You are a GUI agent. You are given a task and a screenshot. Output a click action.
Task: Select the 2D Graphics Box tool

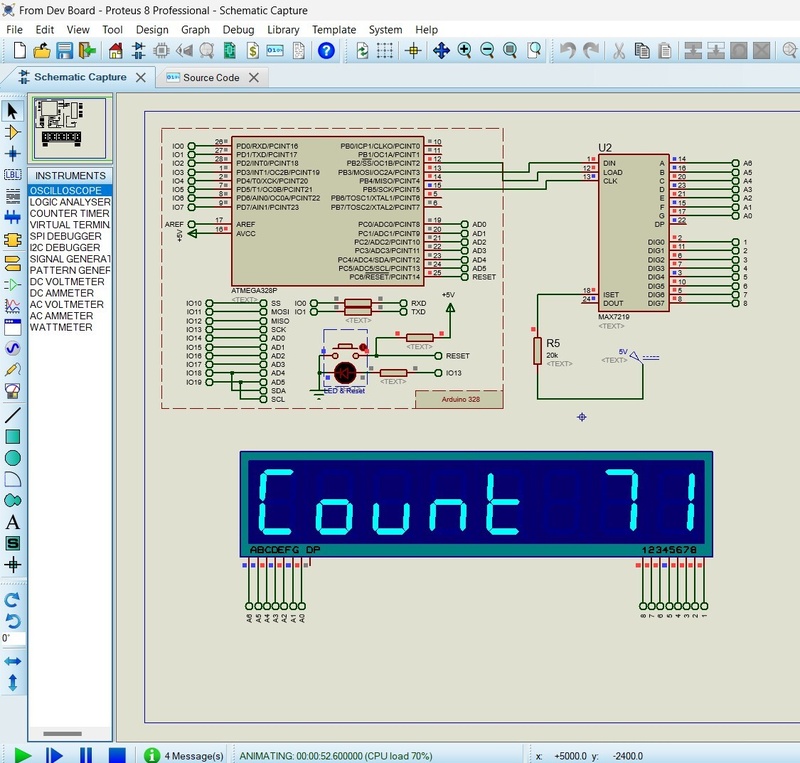coord(13,436)
